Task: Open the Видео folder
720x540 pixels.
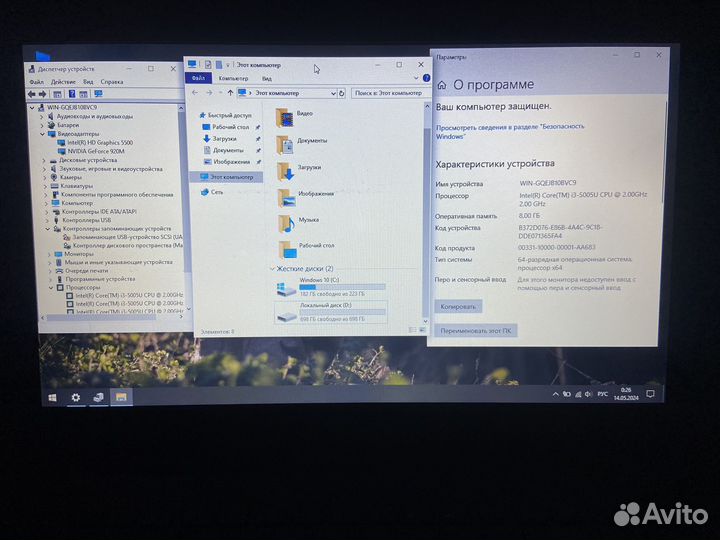Action: (294, 117)
